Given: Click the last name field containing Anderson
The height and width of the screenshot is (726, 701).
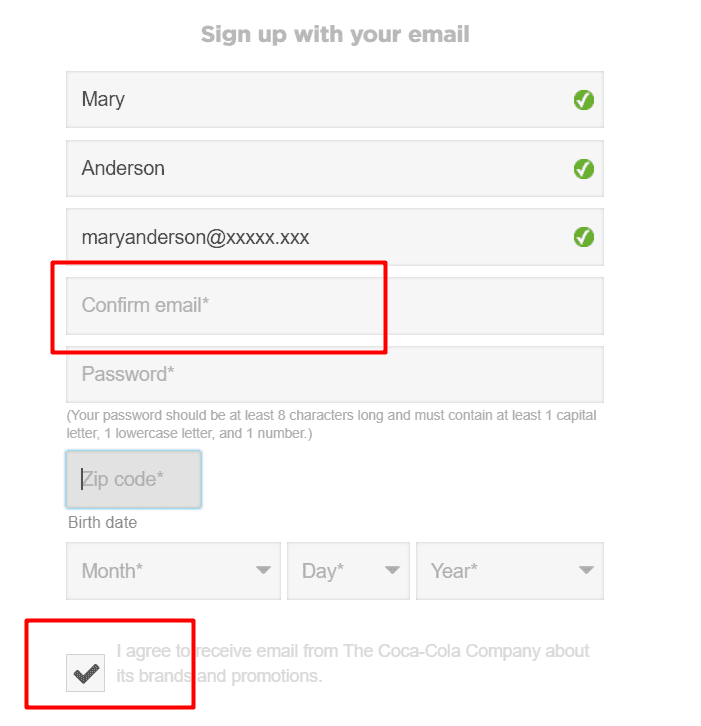Looking at the screenshot, I should click(320, 169).
